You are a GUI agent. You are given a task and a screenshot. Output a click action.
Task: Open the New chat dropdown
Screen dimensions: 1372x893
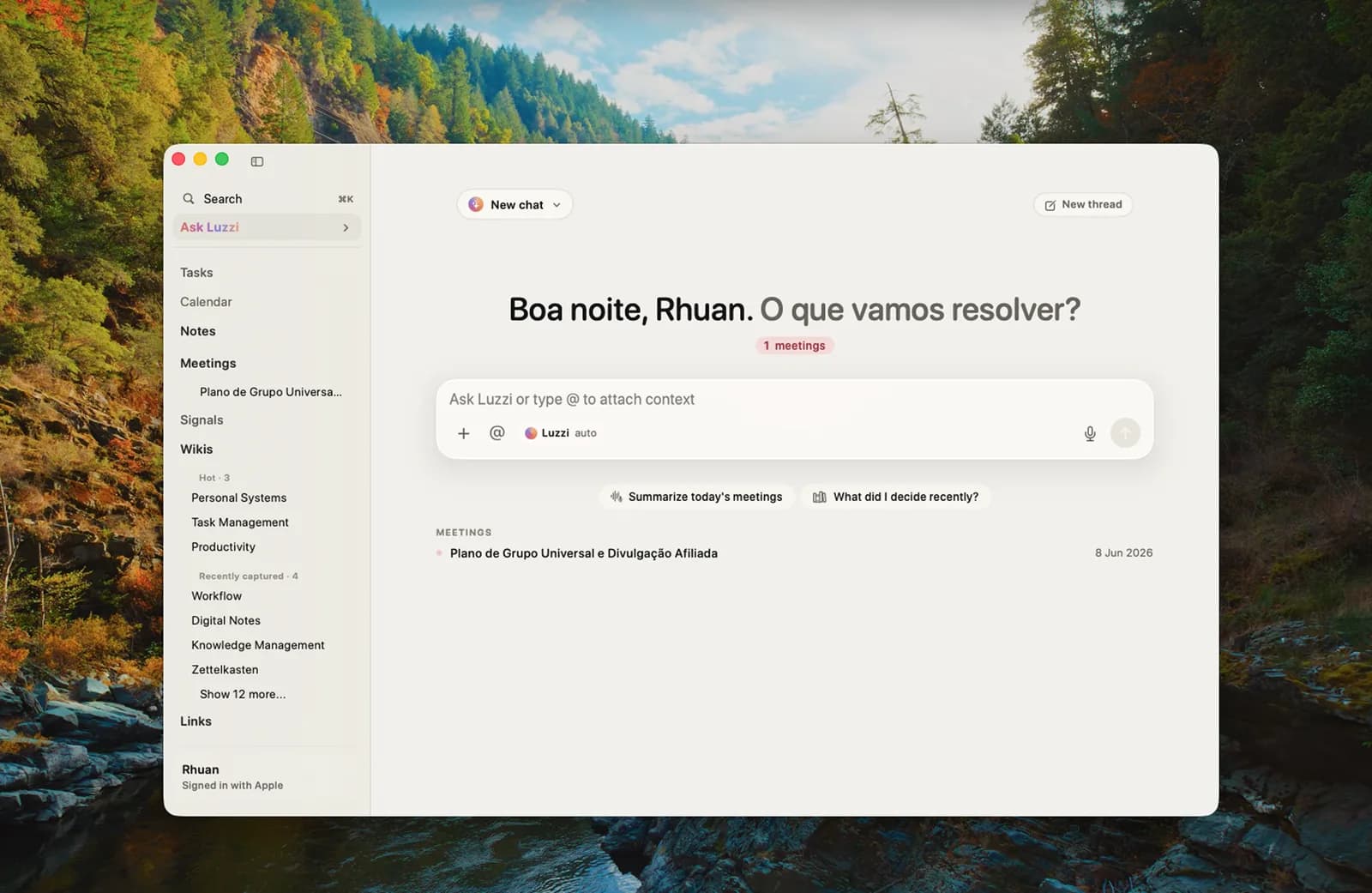point(514,204)
